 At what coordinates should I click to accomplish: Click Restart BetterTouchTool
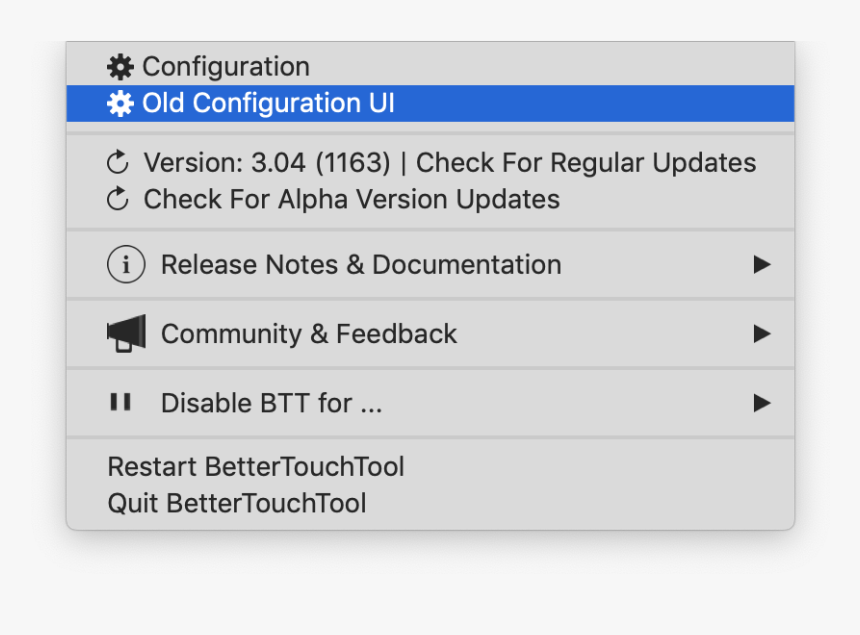click(256, 467)
